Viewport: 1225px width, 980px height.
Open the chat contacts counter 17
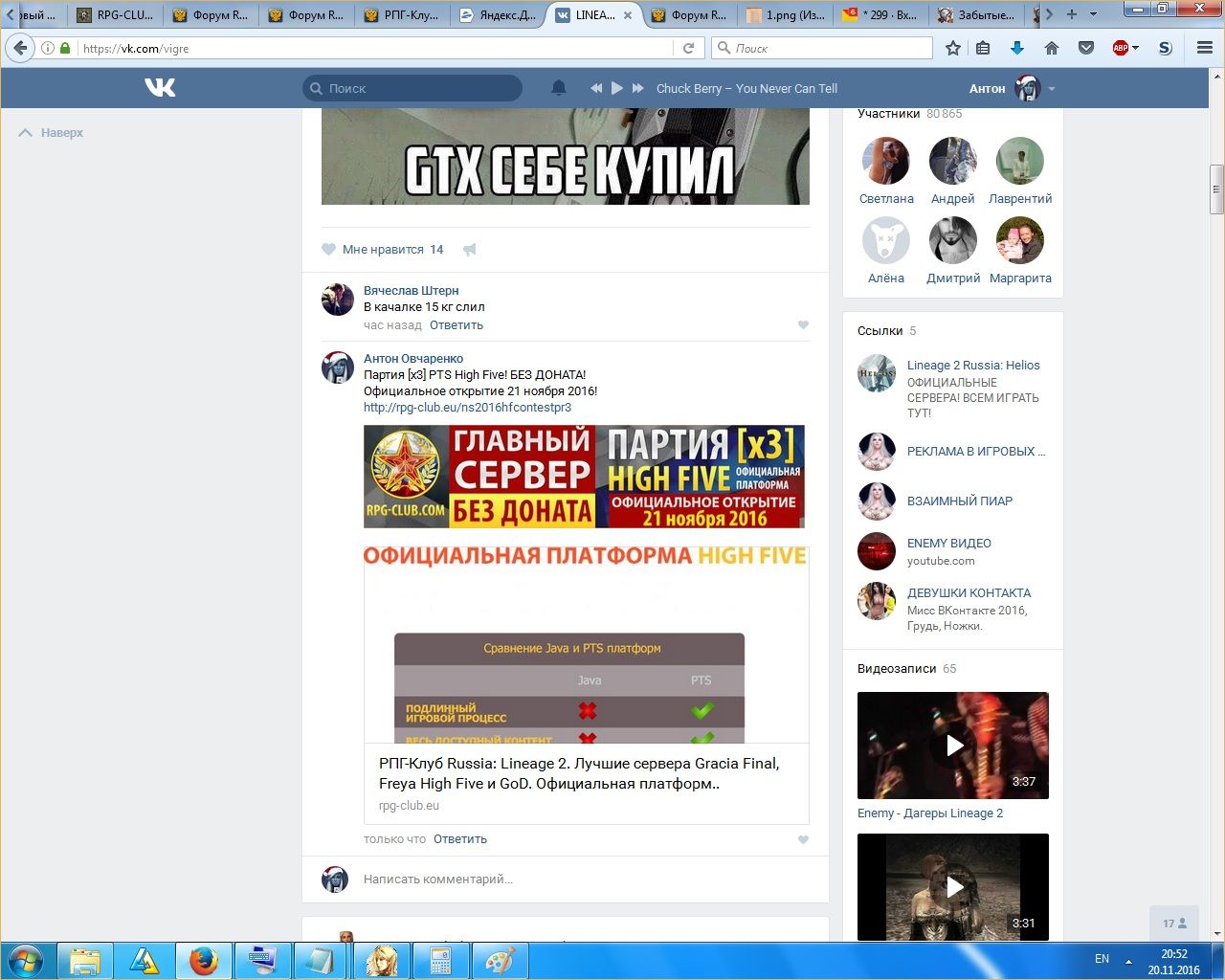1174,924
